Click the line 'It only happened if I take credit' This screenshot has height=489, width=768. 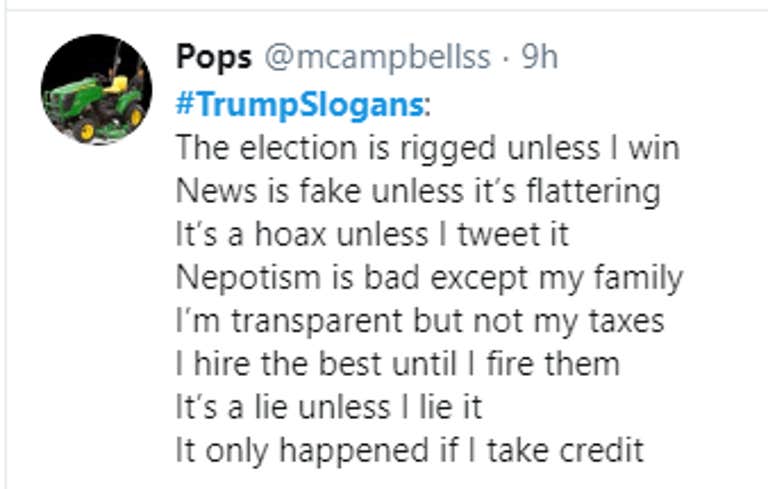click(x=409, y=451)
